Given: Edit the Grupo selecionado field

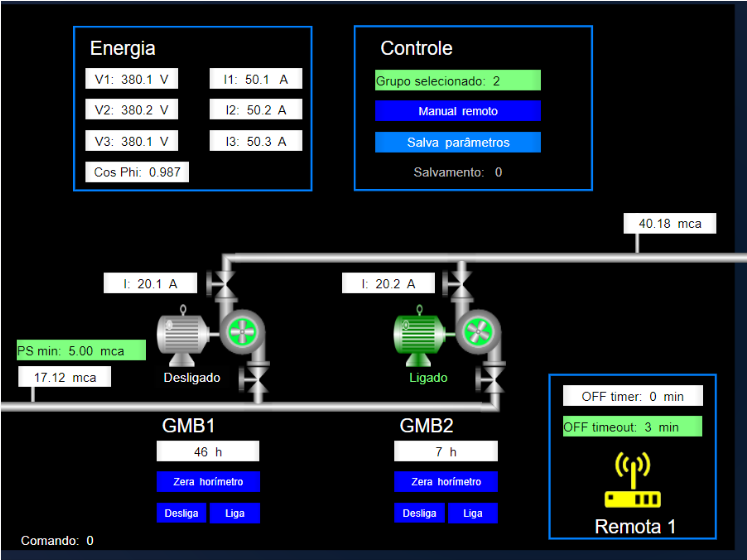Looking at the screenshot, I should (x=458, y=81).
